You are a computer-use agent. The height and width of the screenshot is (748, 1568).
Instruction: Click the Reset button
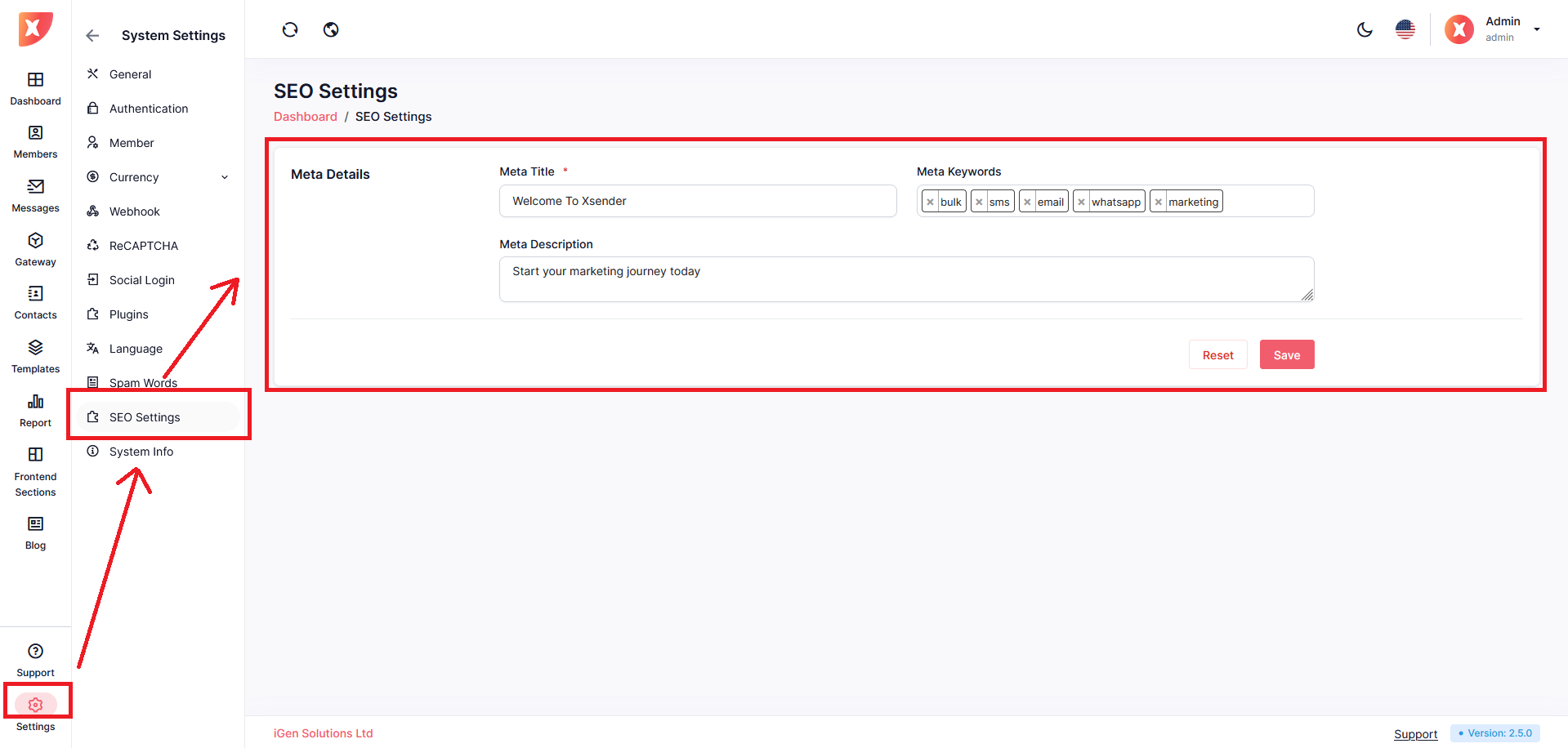tap(1217, 355)
